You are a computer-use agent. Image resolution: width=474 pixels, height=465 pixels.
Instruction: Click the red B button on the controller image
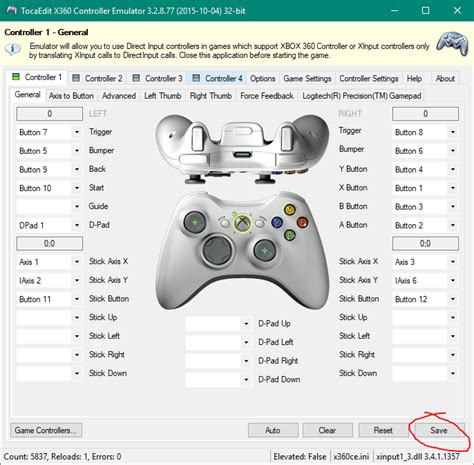point(302,222)
